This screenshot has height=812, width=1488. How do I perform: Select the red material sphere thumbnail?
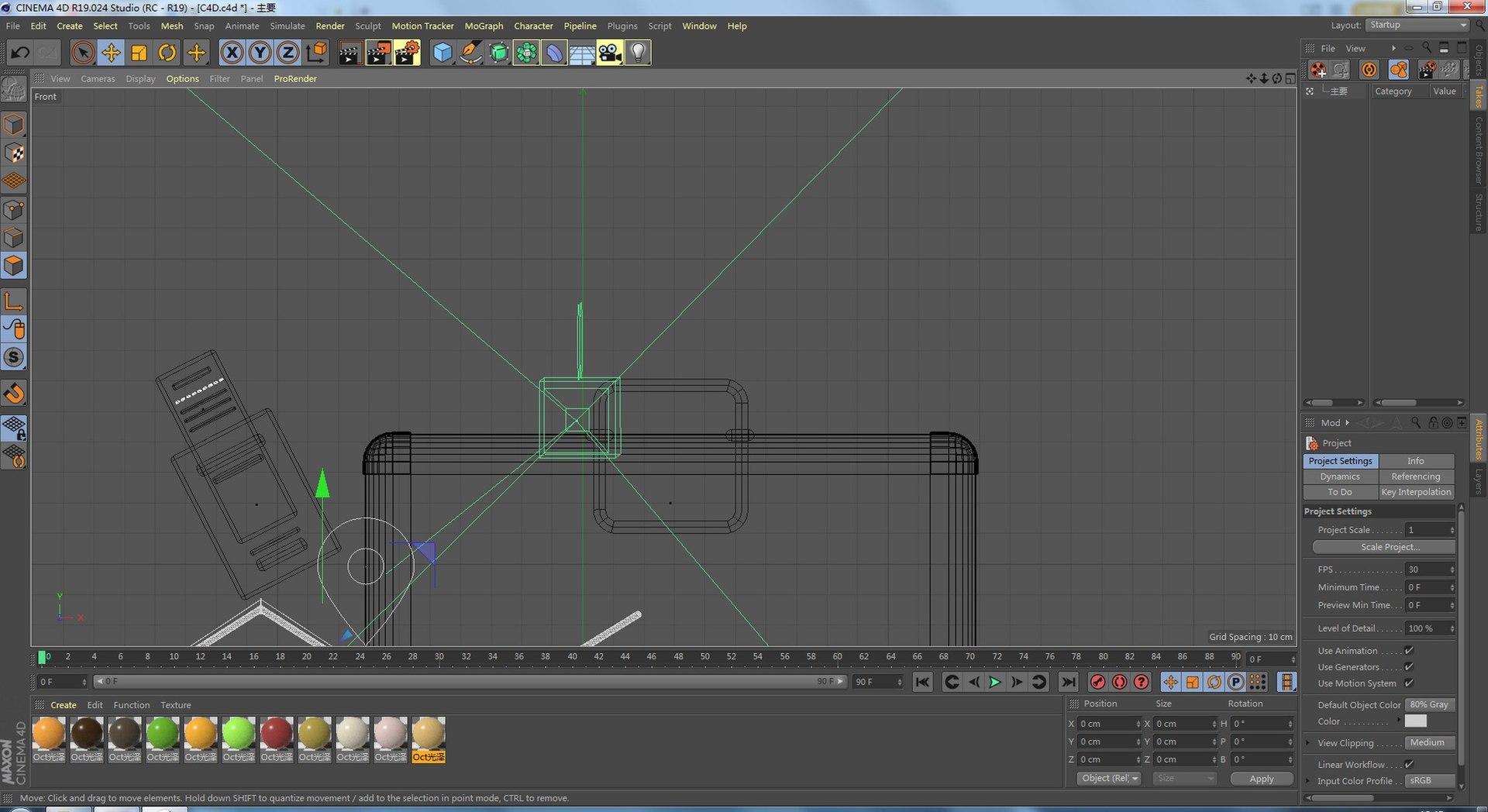pos(276,733)
